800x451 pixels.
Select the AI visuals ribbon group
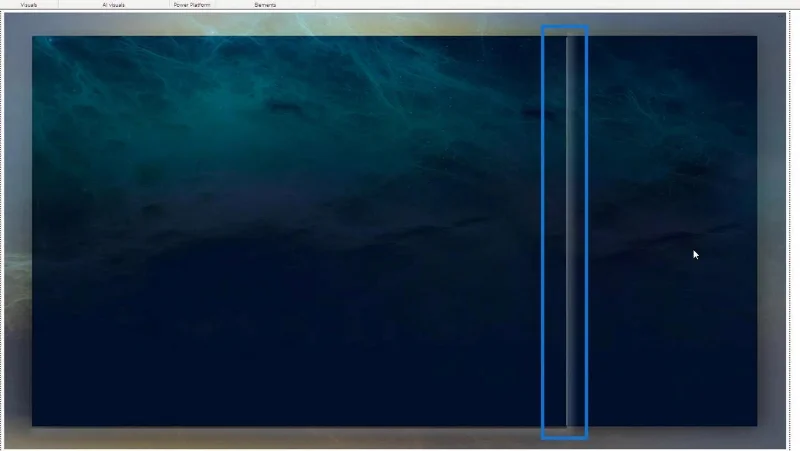113,5
